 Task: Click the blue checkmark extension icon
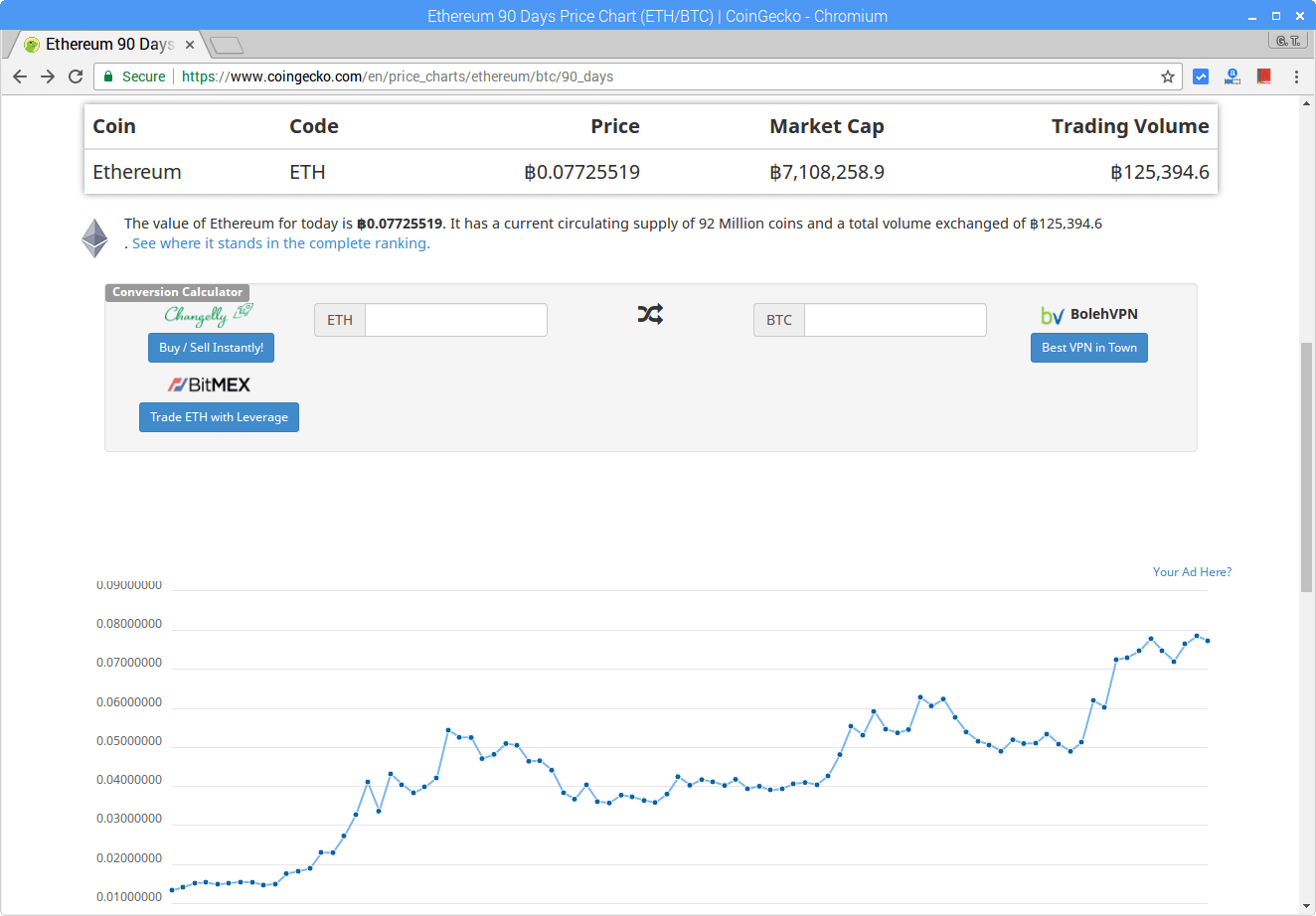1201,76
